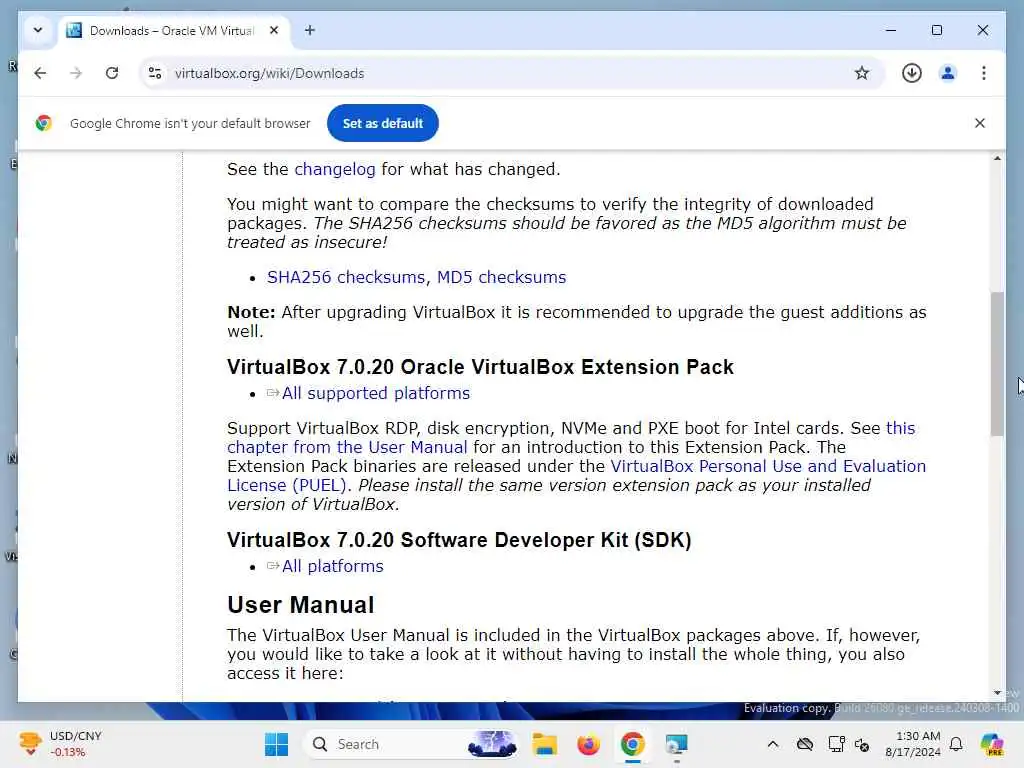Select the Downloads – Oracle VM VirtualBox tab
The height and width of the screenshot is (768, 1024).
pyautogui.click(x=174, y=31)
